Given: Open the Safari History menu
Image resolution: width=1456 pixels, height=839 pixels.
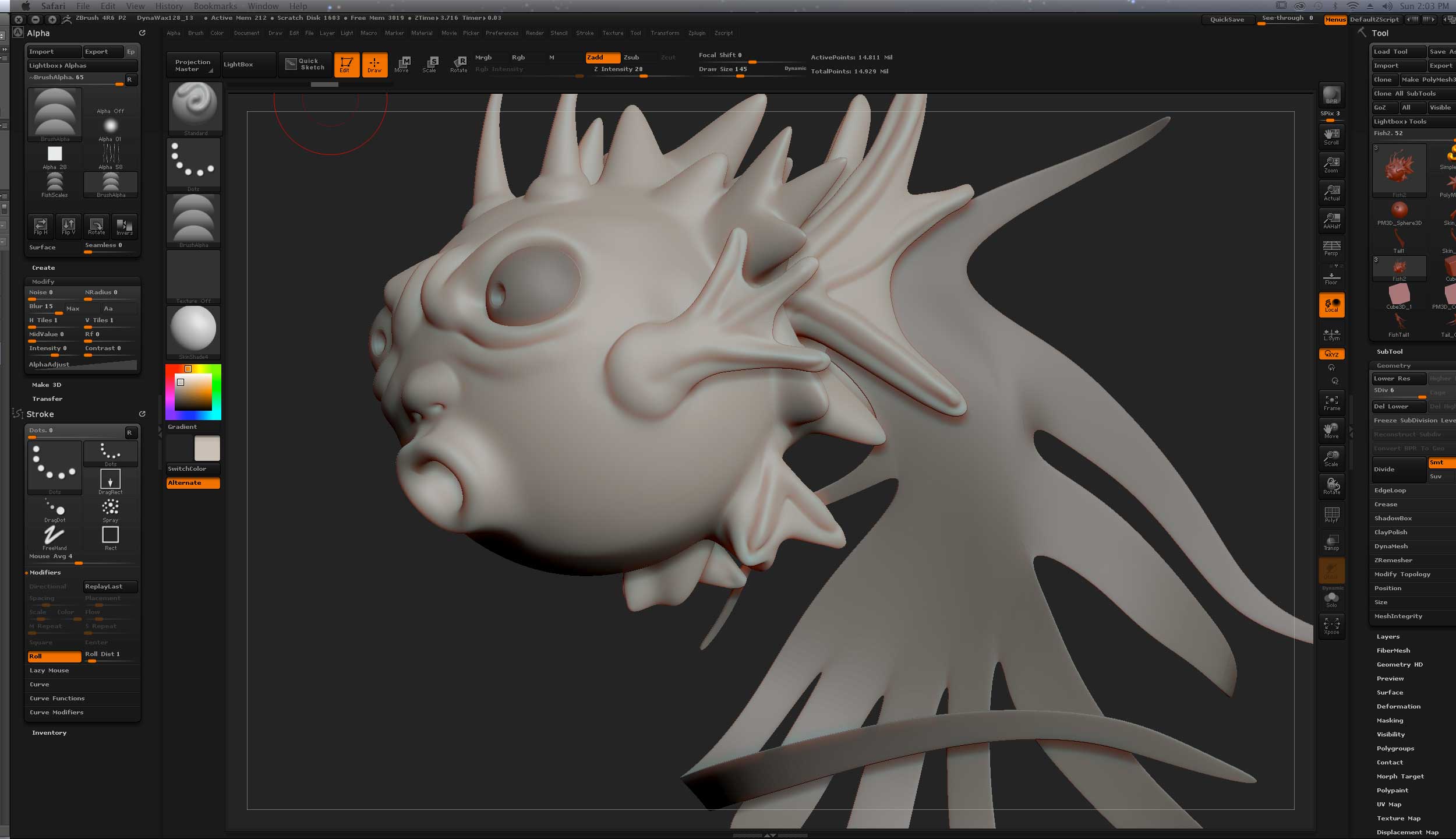Looking at the screenshot, I should [x=169, y=6].
